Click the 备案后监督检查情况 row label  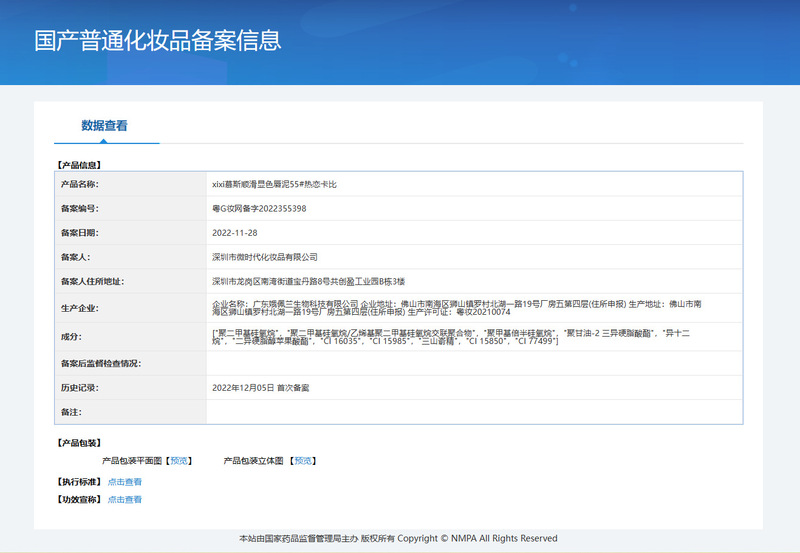[101, 363]
